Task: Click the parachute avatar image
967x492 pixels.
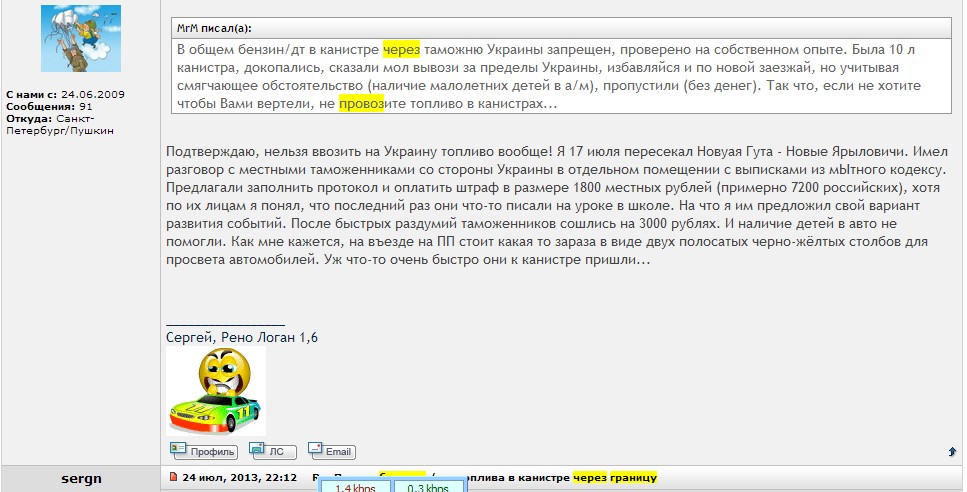Action: (80, 38)
